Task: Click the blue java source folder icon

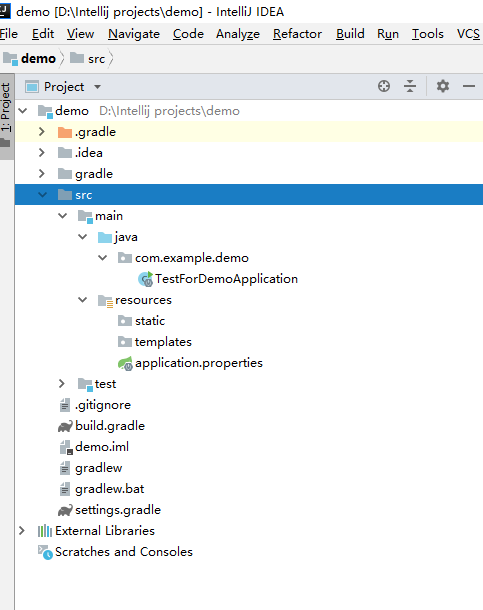Action: click(x=105, y=237)
